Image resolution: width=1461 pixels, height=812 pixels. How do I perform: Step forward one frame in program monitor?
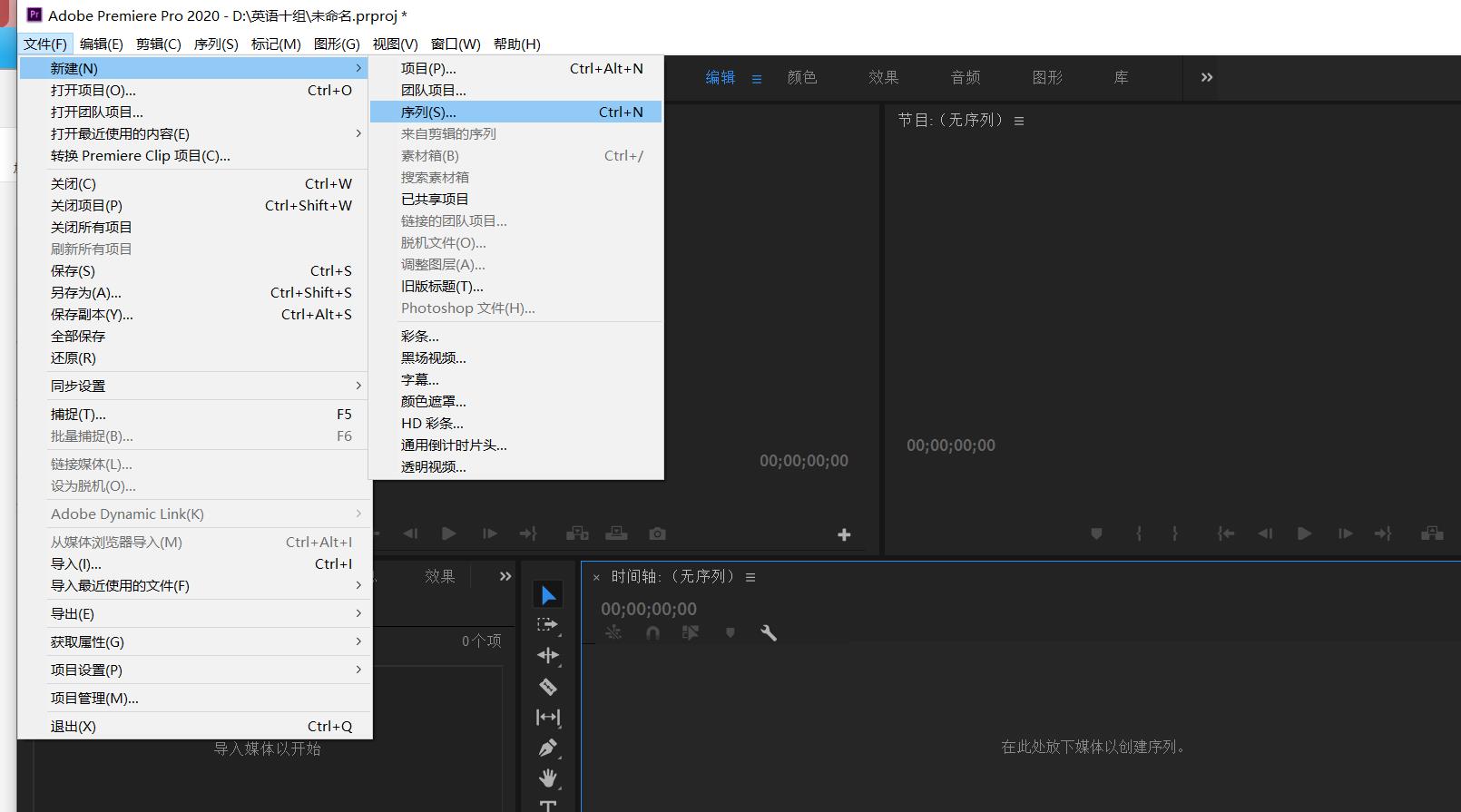[x=1345, y=533]
